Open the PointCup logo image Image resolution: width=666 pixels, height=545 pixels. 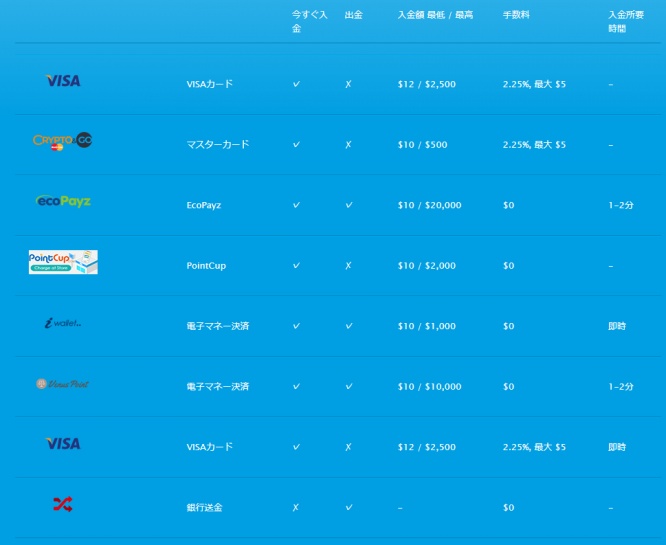[63, 262]
